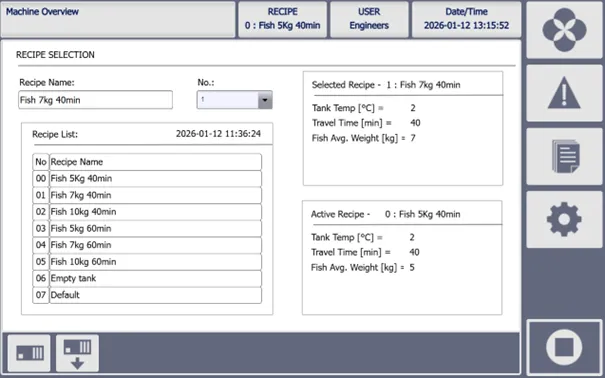Select recipe row Fish 5Kg 40min
This screenshot has height=378, width=605.
coord(155,179)
